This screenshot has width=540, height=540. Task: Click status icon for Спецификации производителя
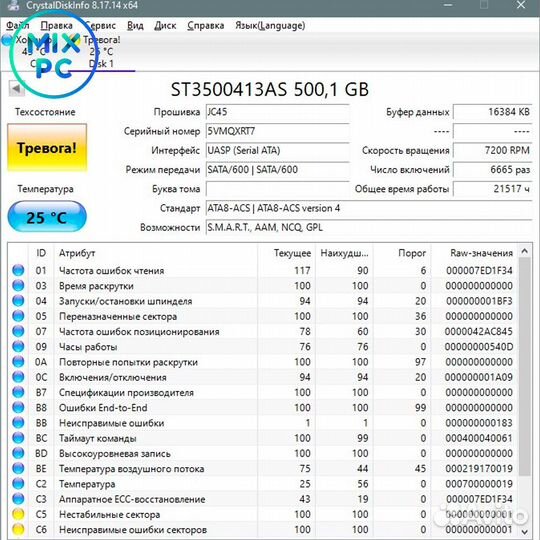pos(18,392)
